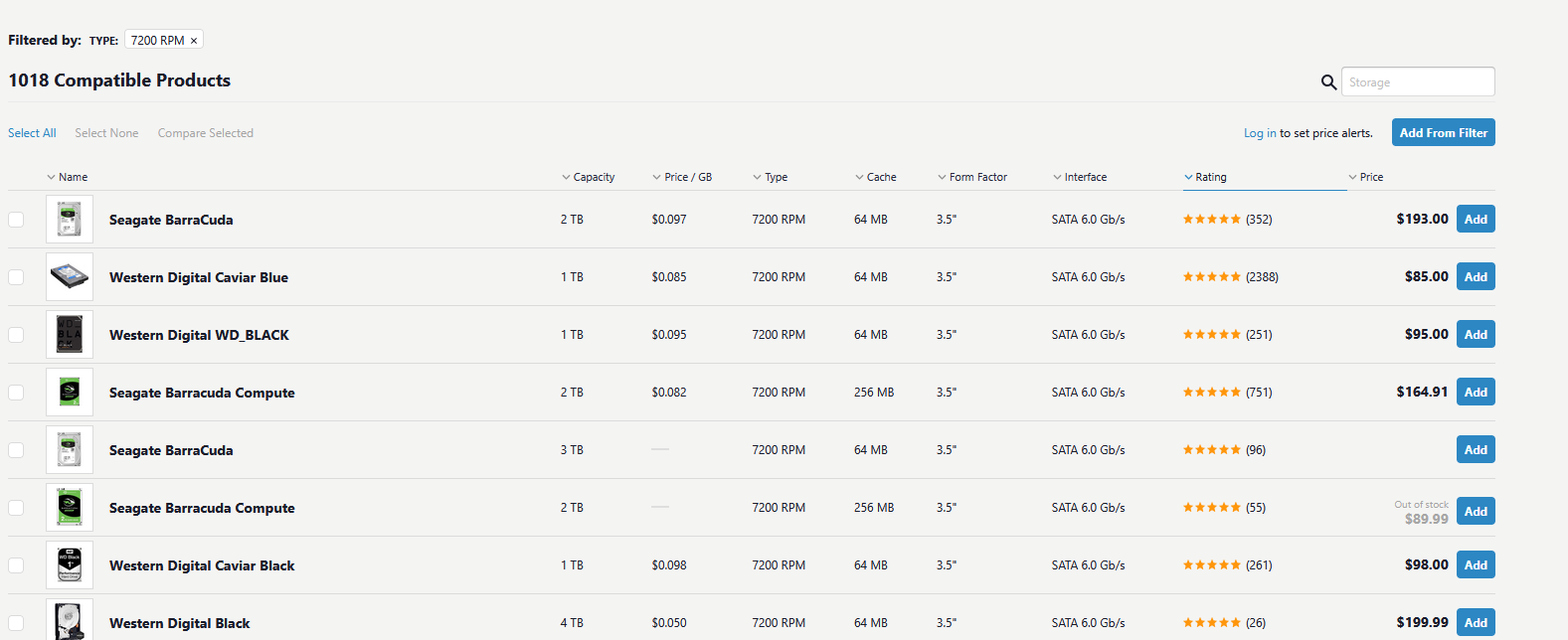
Task: Add the $164.91 Barracuda Compute
Action: [1476, 392]
